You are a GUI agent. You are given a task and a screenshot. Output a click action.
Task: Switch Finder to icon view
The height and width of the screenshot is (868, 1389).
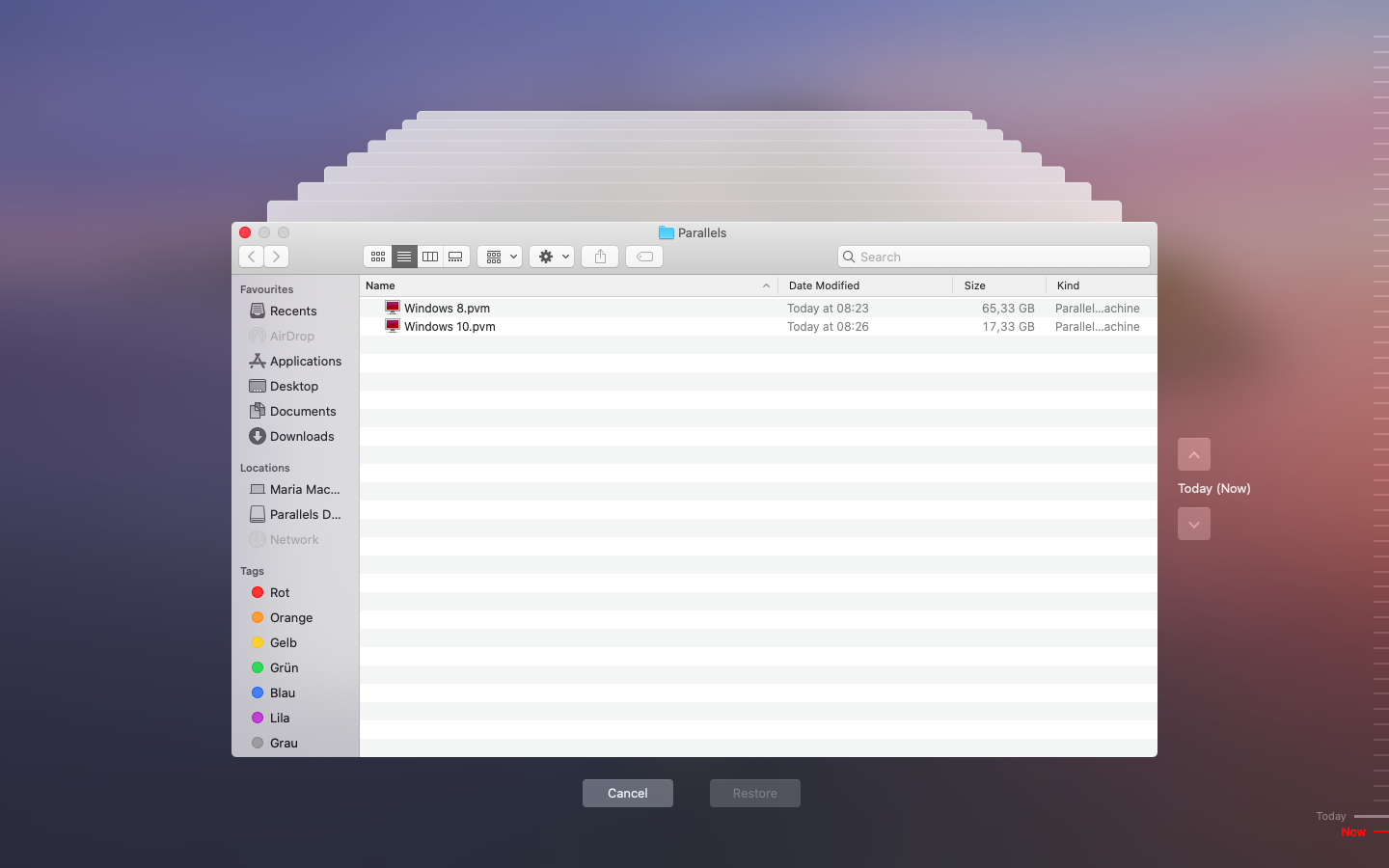pyautogui.click(x=378, y=257)
